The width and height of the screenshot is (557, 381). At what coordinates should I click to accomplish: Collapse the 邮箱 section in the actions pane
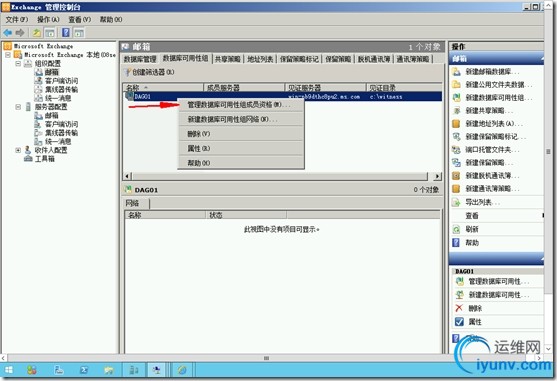[541, 59]
